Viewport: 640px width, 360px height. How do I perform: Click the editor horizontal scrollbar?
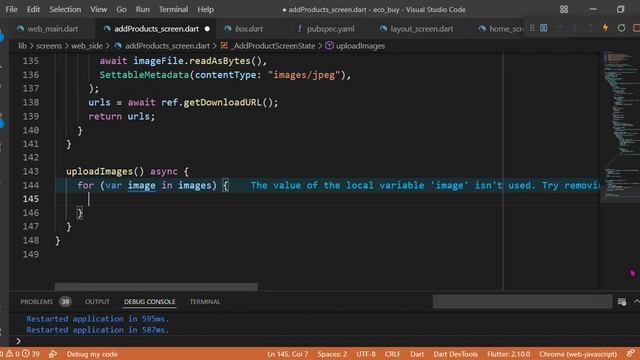click(x=156, y=287)
